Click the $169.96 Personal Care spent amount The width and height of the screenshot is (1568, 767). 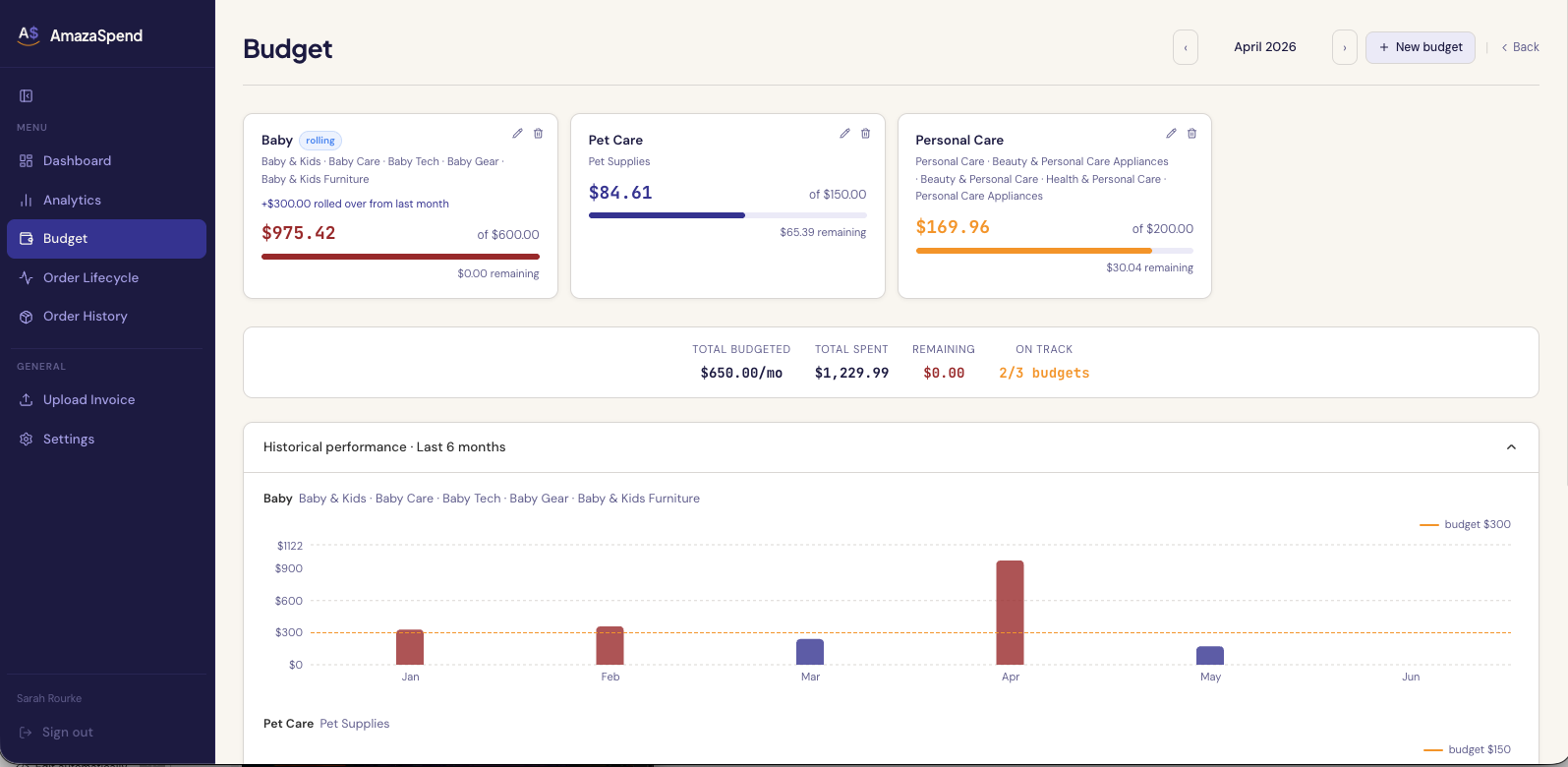pyautogui.click(x=953, y=227)
